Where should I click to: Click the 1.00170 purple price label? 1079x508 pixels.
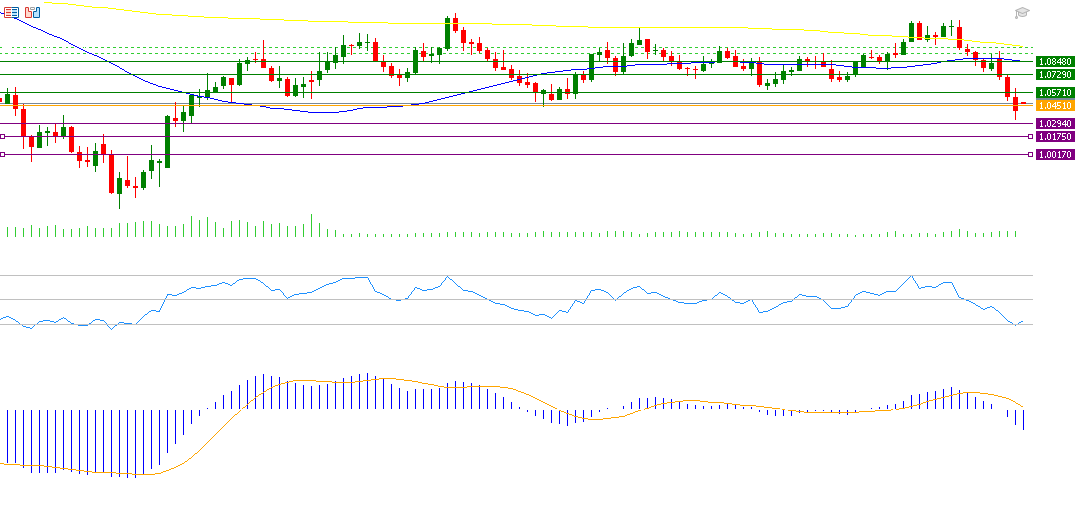click(1055, 154)
